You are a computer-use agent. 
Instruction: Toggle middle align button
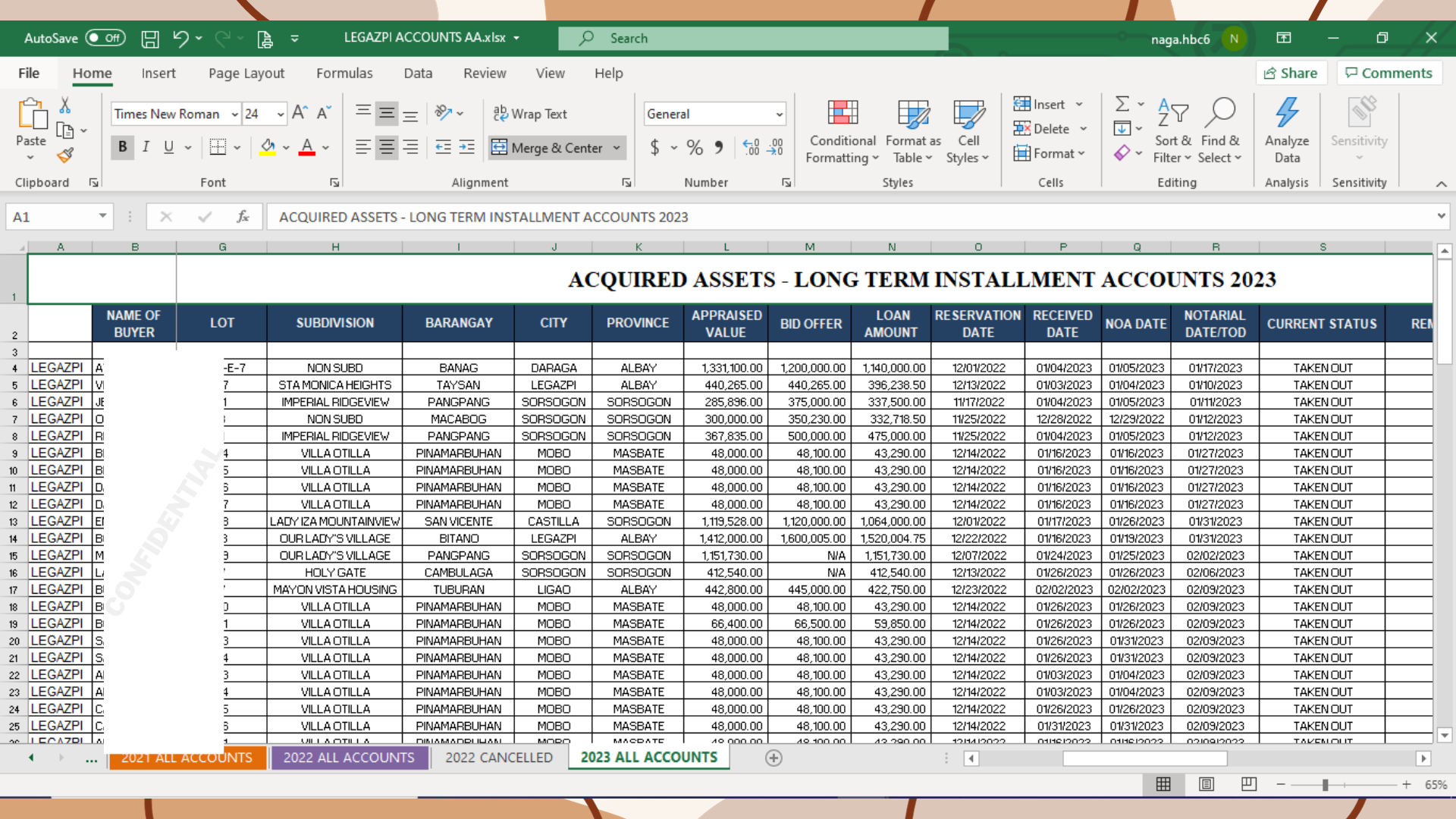(x=387, y=113)
